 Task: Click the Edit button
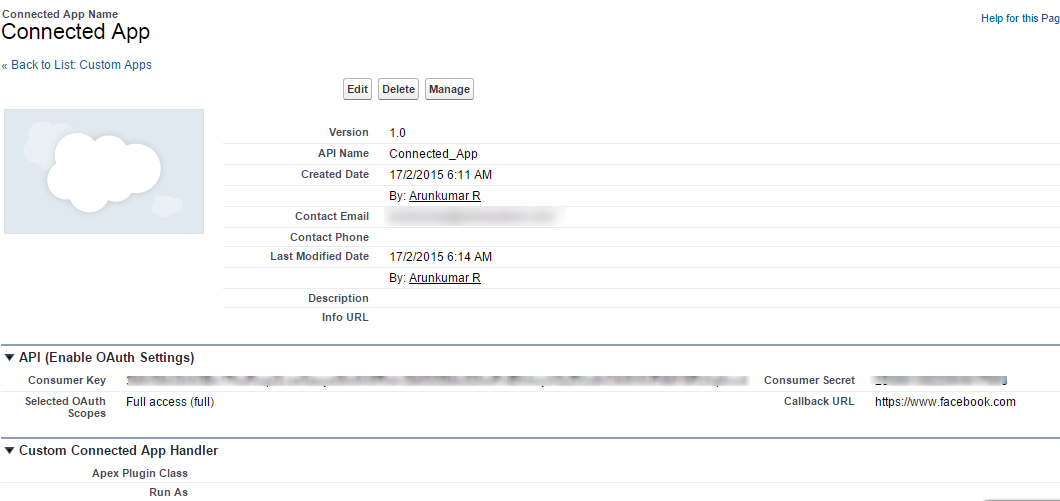pos(358,89)
